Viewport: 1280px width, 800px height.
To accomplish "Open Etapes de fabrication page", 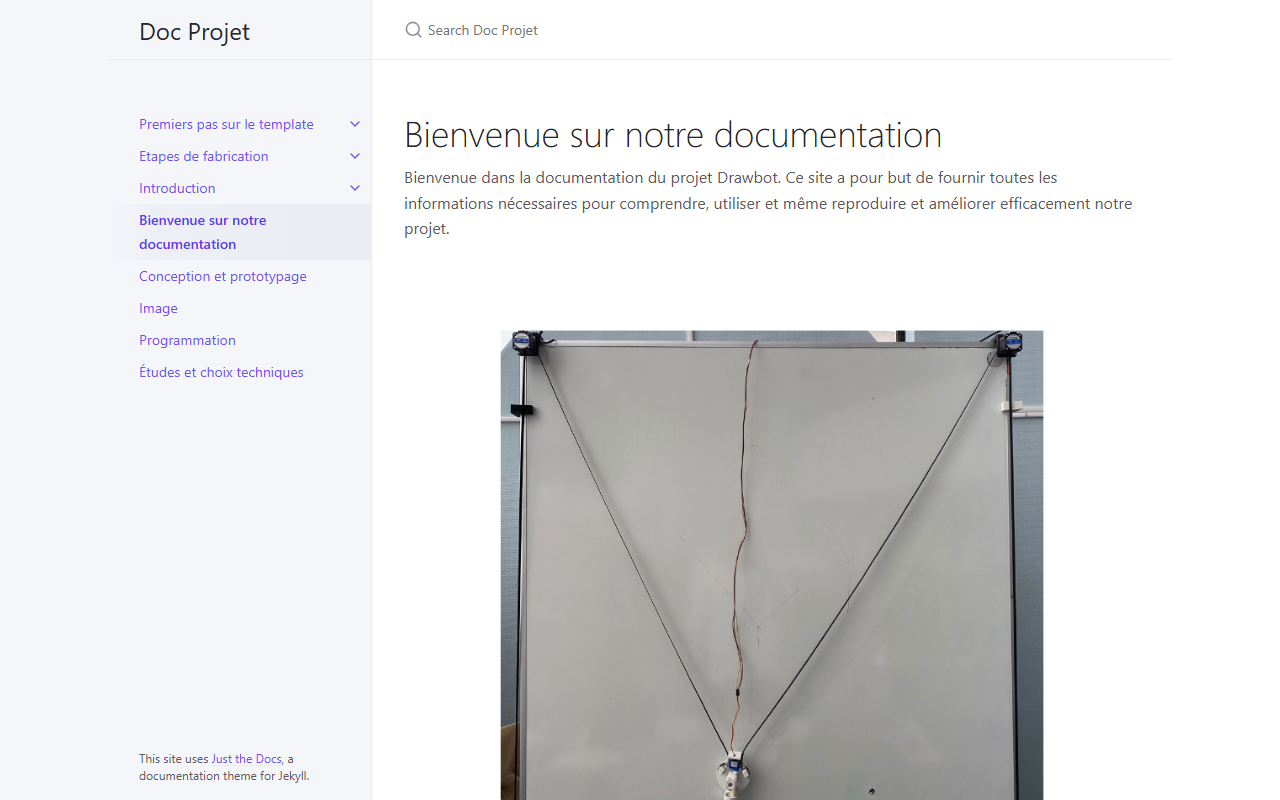I will click(204, 156).
